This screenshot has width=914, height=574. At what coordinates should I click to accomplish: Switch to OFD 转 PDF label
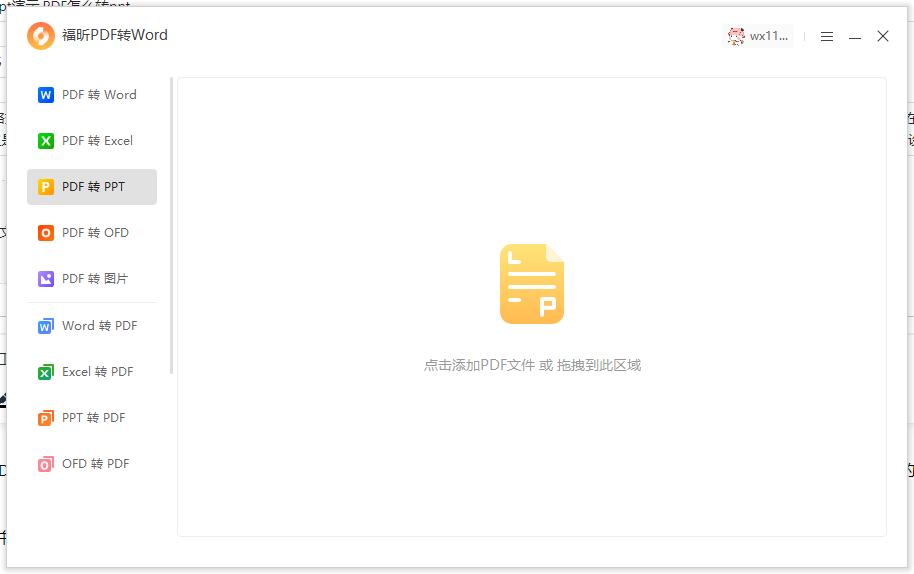(x=96, y=464)
